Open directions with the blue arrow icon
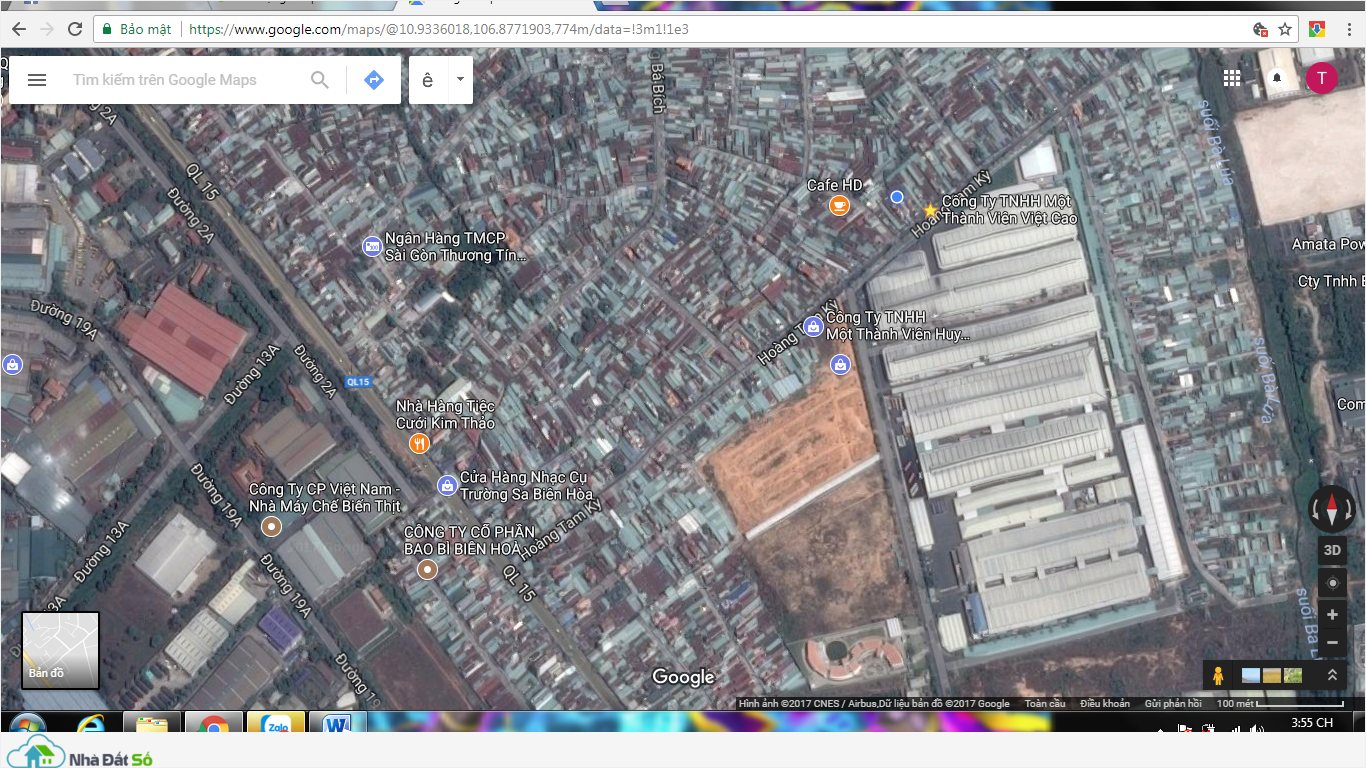Viewport: 1366px width, 768px height. (374, 80)
